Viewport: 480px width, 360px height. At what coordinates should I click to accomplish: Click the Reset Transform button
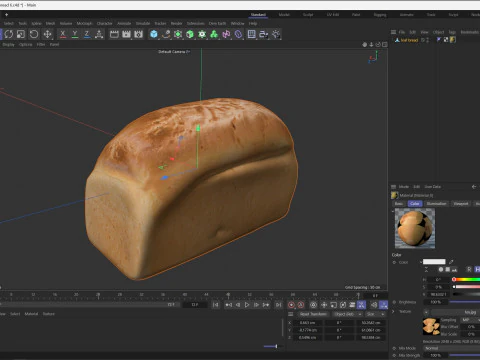313,314
